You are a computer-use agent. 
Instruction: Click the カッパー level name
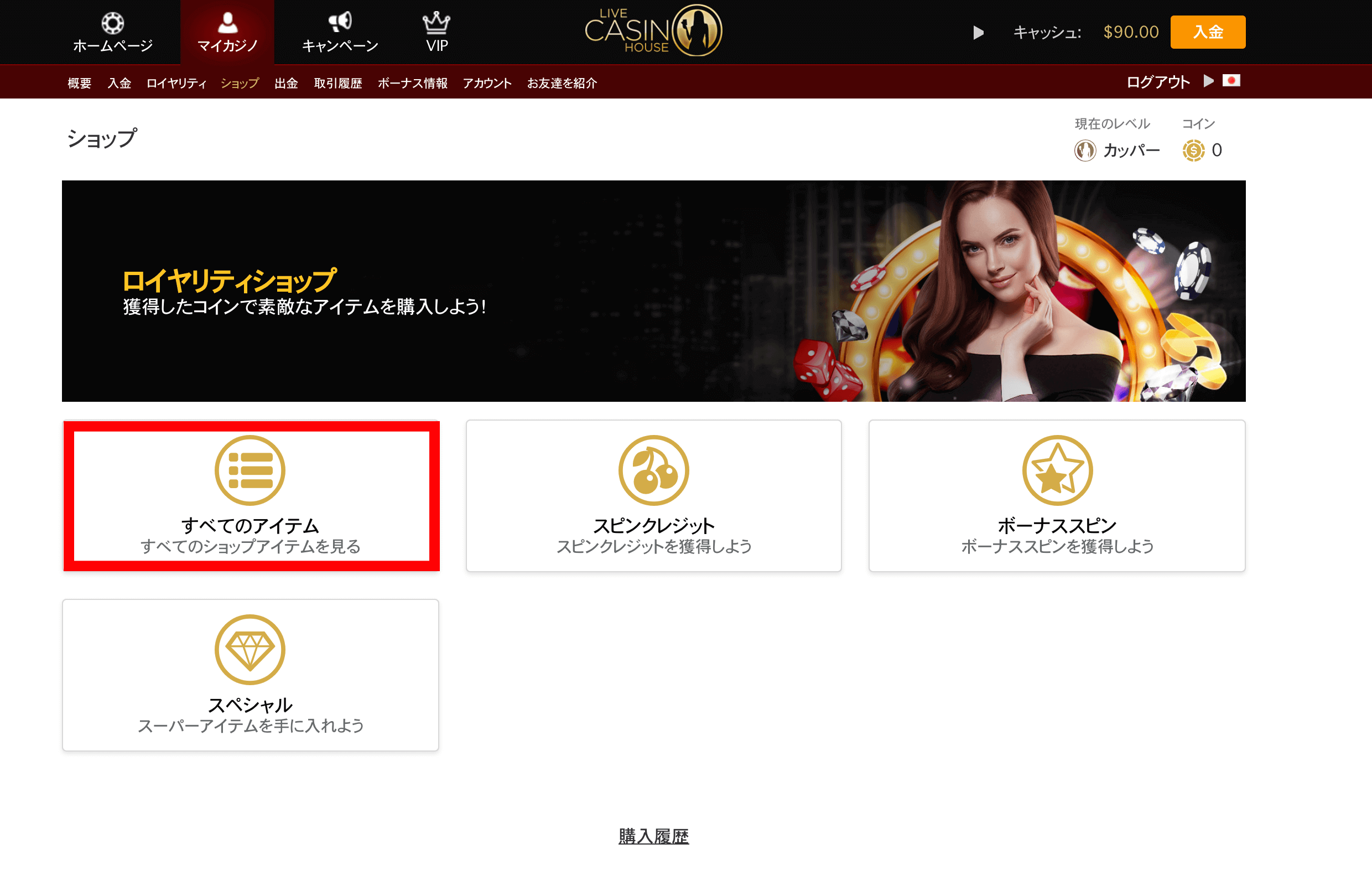pos(1131,151)
